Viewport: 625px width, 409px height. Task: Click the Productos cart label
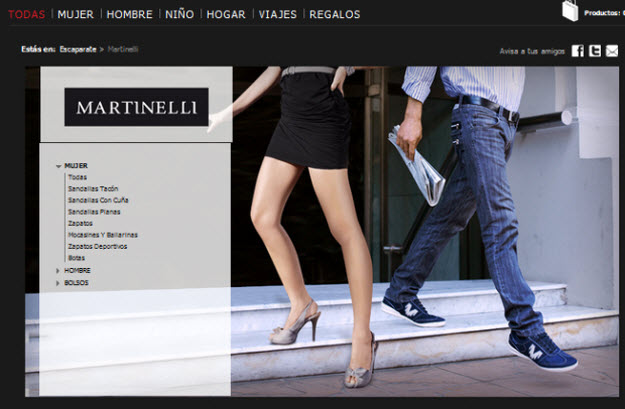604,13
